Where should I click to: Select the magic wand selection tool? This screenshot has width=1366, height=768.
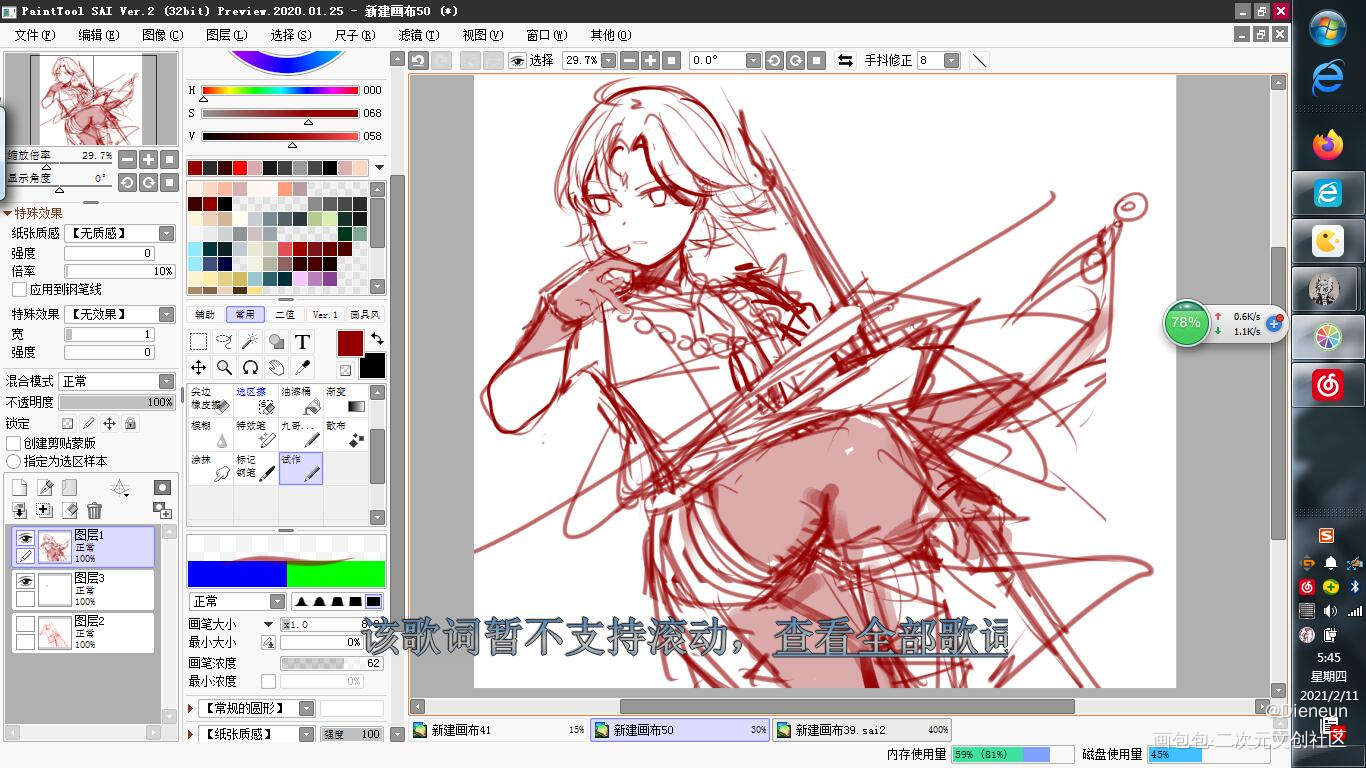pos(250,342)
